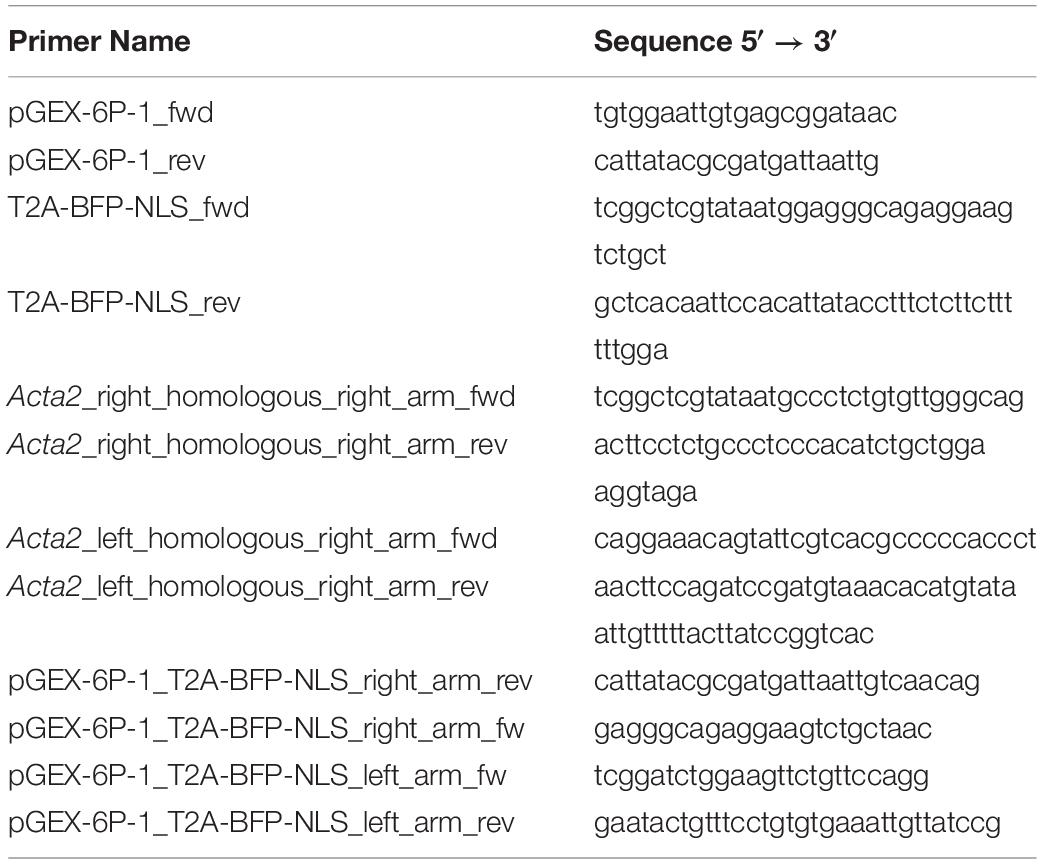The width and height of the screenshot is (1042, 864).
Task: Click Acta2_left_homologous_right_arm_rev row label
Action: pos(248,587)
